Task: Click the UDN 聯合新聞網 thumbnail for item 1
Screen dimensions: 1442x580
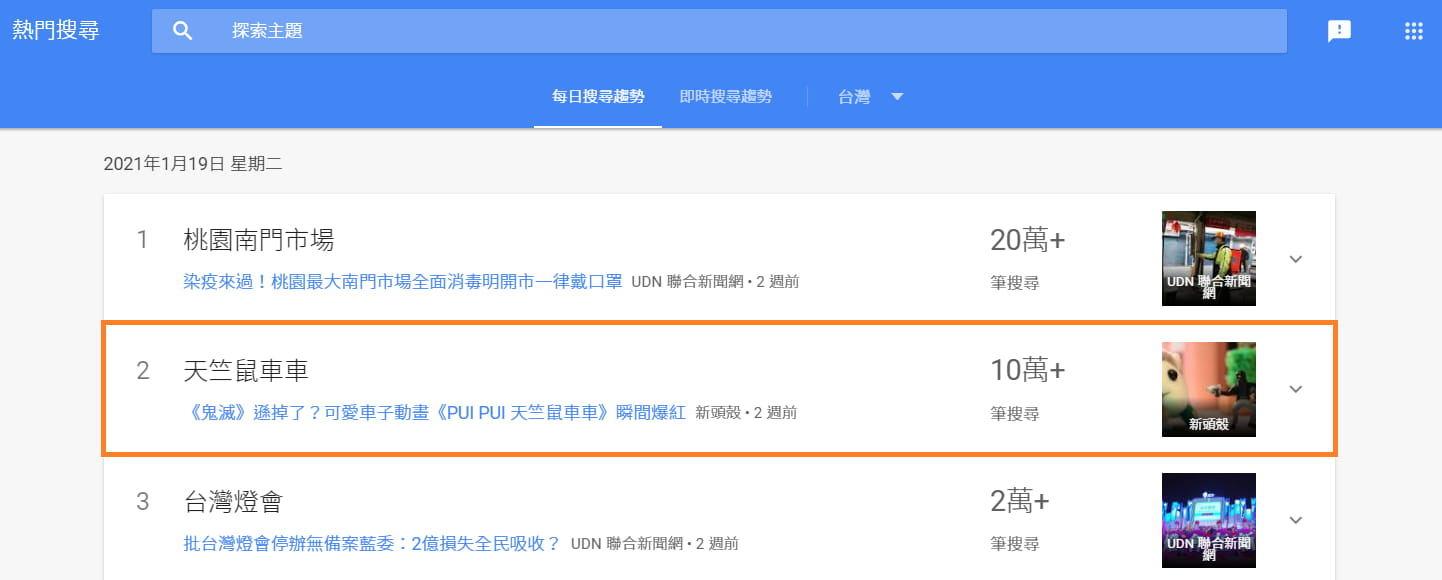Action: point(1208,258)
